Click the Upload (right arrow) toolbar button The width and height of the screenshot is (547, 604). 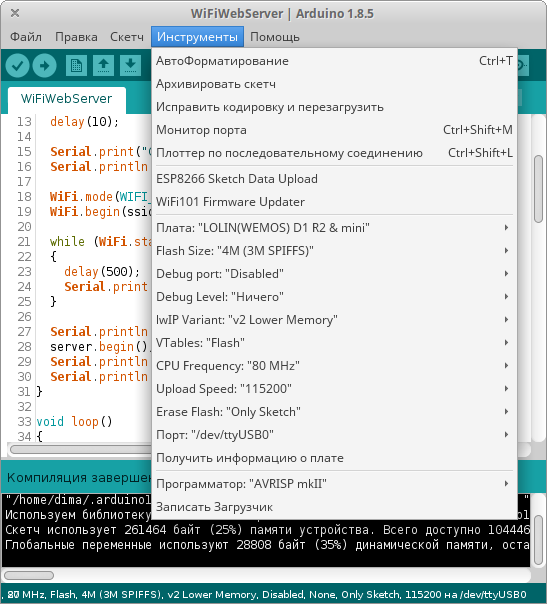pyautogui.click(x=45, y=65)
